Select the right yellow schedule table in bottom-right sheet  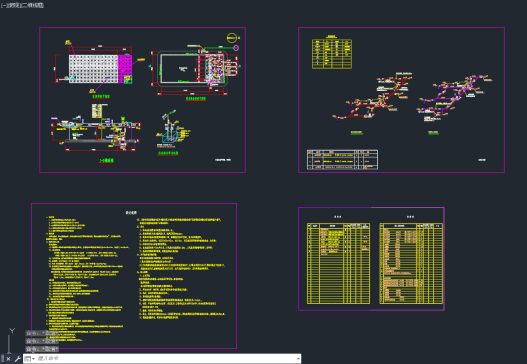pos(411,264)
